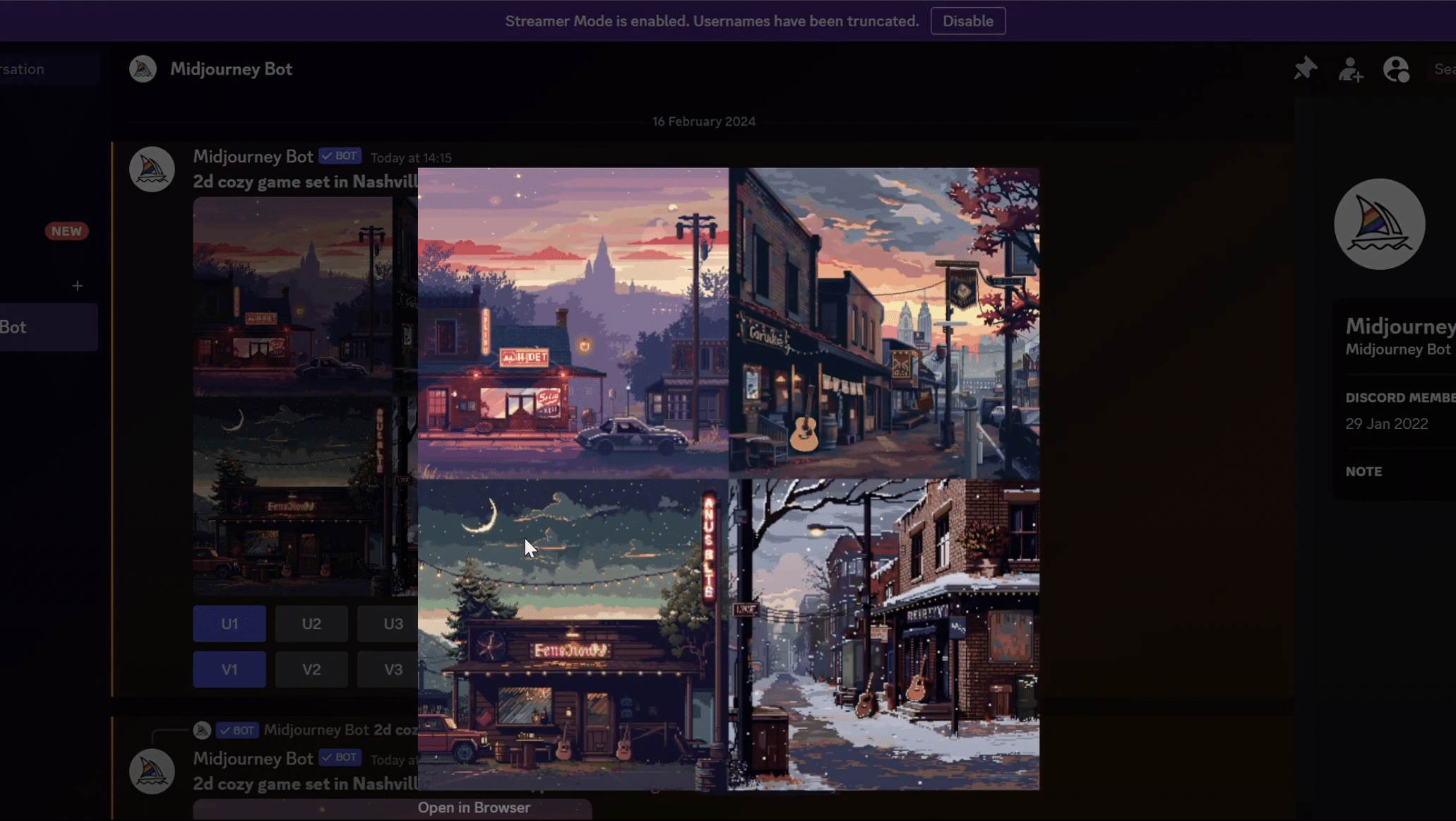Click the plus icon to create DM
The width and height of the screenshot is (1456, 821).
pyautogui.click(x=77, y=285)
